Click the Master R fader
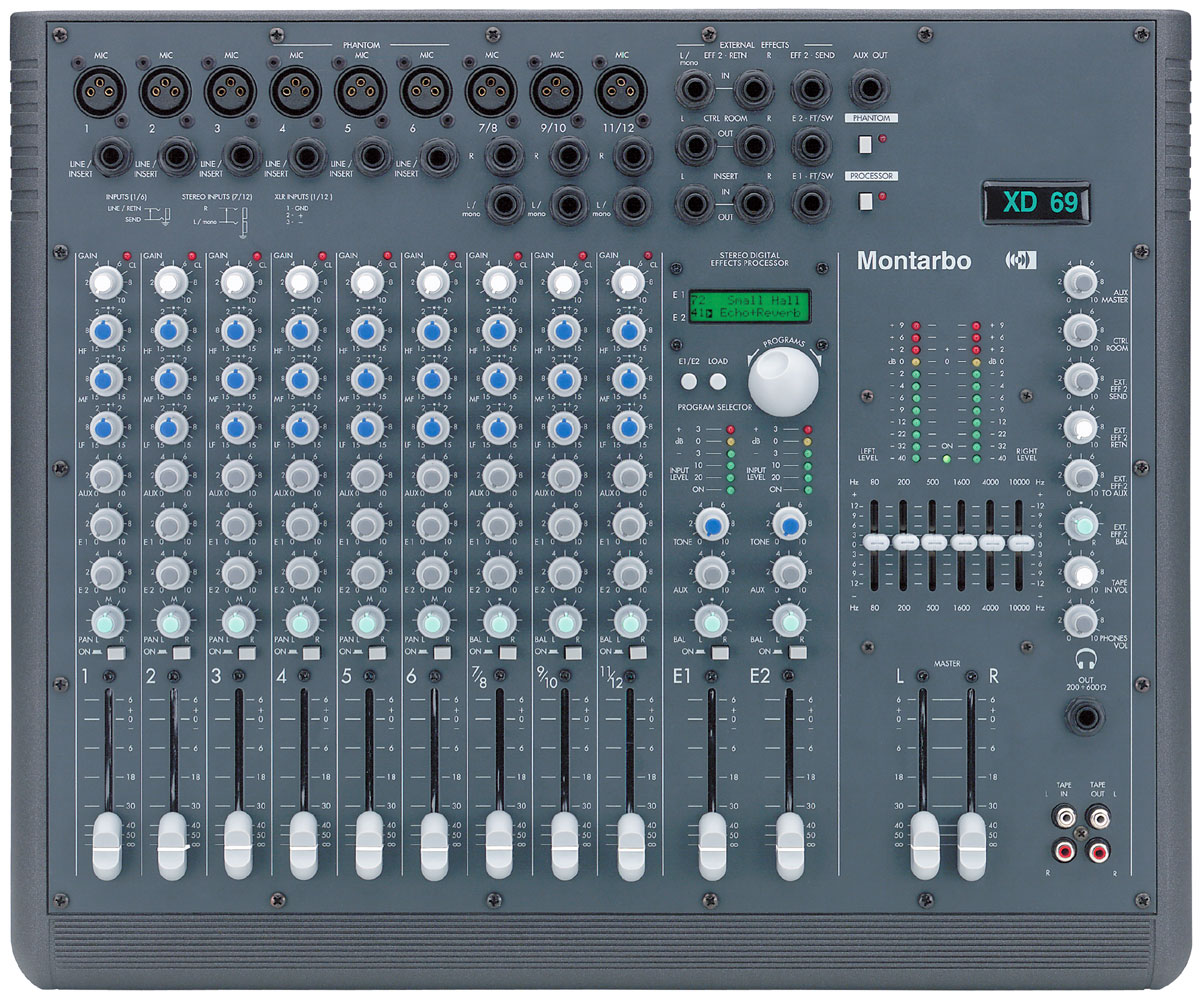1200x998 pixels. coord(971,845)
